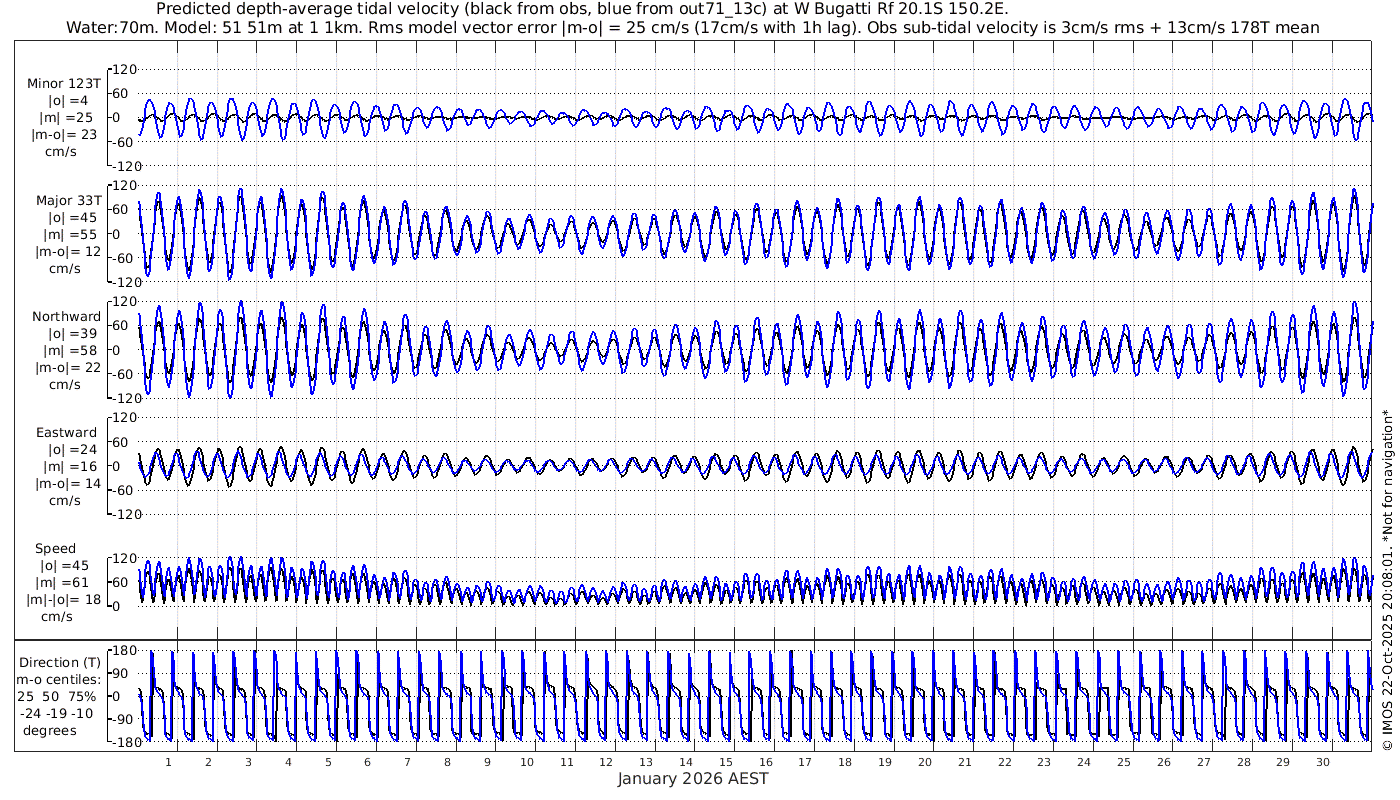The width and height of the screenshot is (1400, 800).
Task: Click day 20 on the date axis
Action: (925, 762)
